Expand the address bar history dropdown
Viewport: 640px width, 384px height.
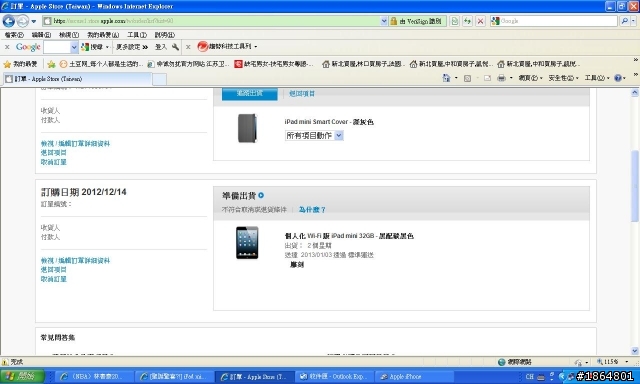(384, 21)
